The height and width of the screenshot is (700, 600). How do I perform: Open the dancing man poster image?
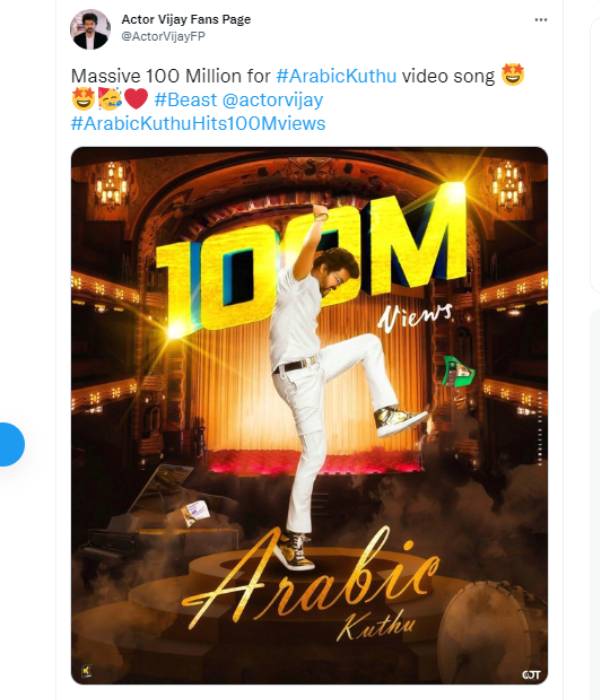[309, 415]
